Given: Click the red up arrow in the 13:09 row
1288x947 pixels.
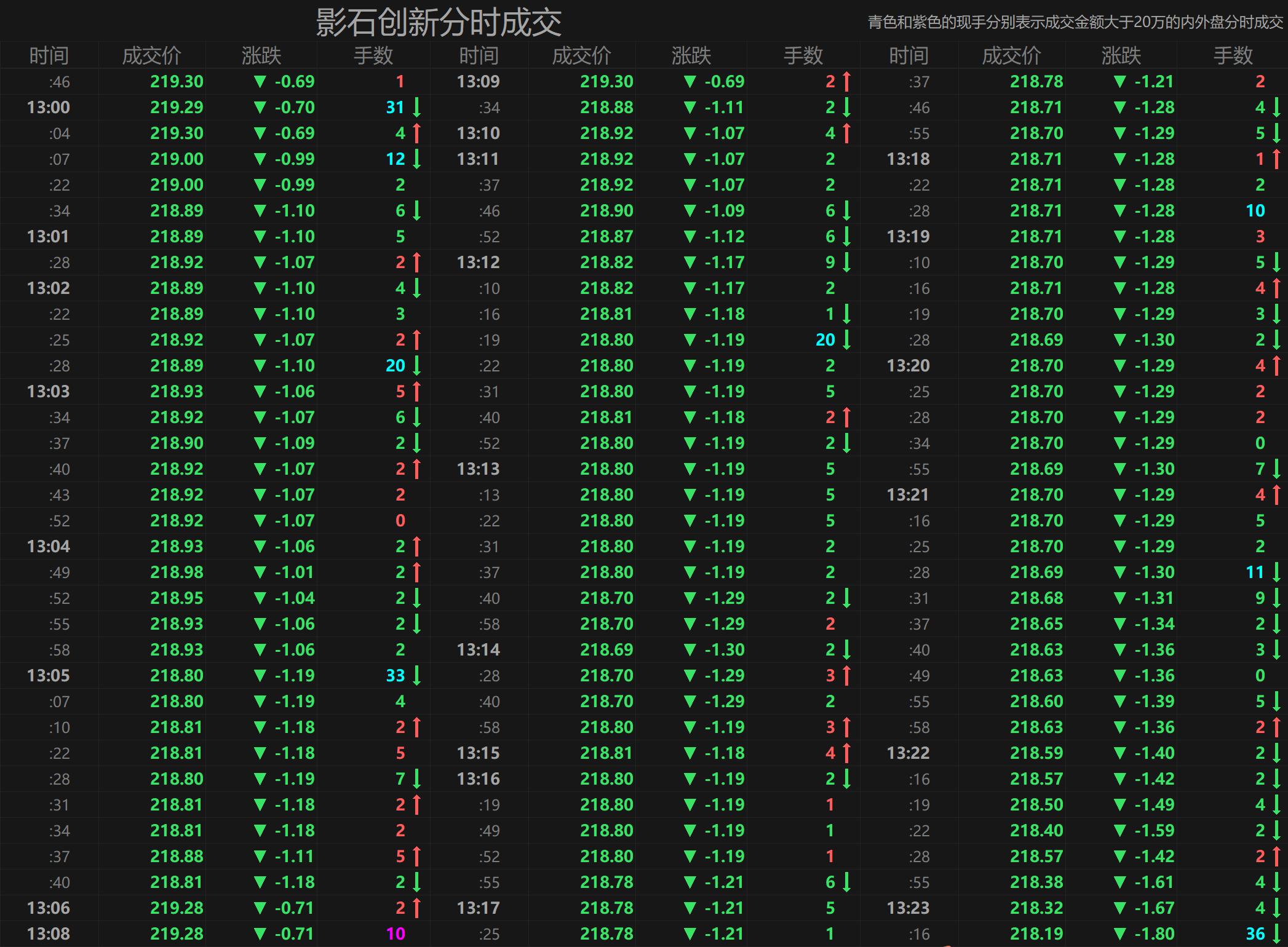Looking at the screenshot, I should (847, 81).
